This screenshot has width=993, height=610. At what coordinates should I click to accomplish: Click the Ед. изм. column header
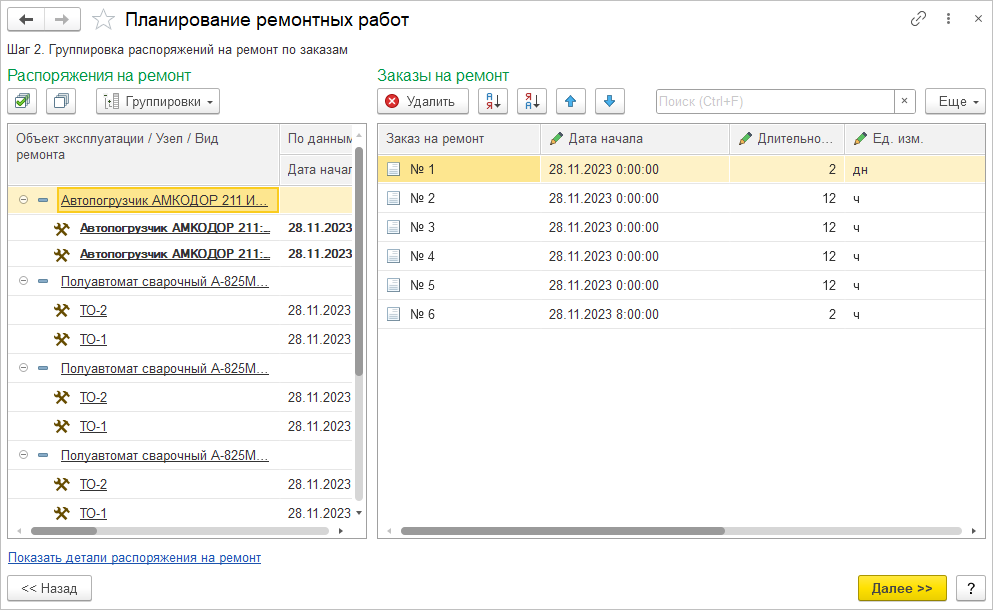pos(915,139)
